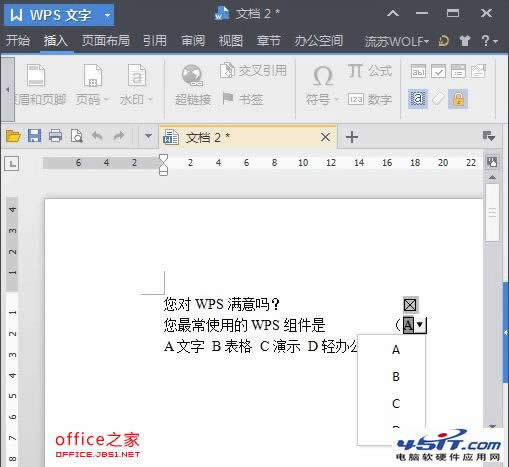
Task: Undo the last action
Action: (97, 136)
